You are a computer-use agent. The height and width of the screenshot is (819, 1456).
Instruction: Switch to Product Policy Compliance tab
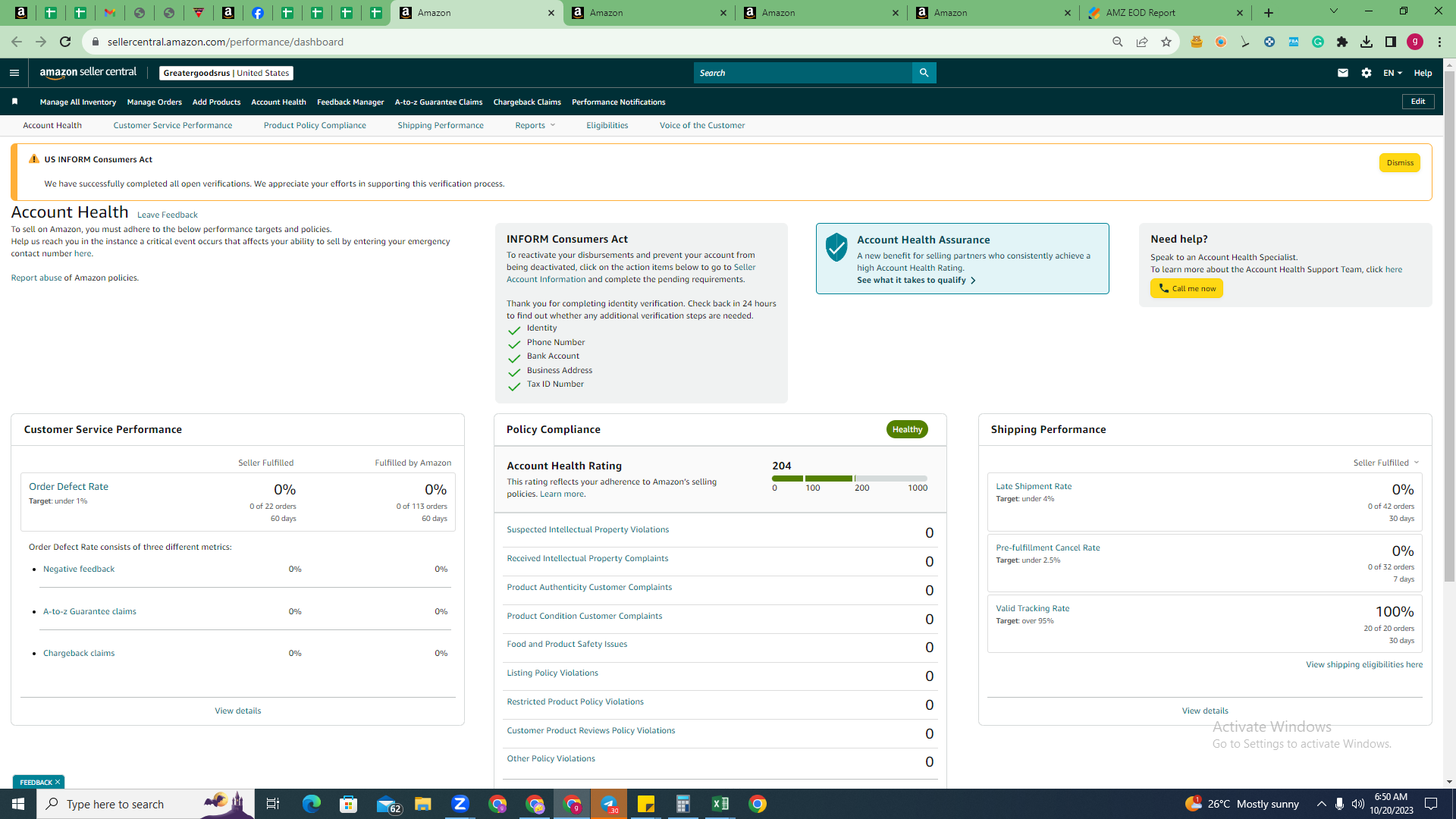(x=315, y=125)
